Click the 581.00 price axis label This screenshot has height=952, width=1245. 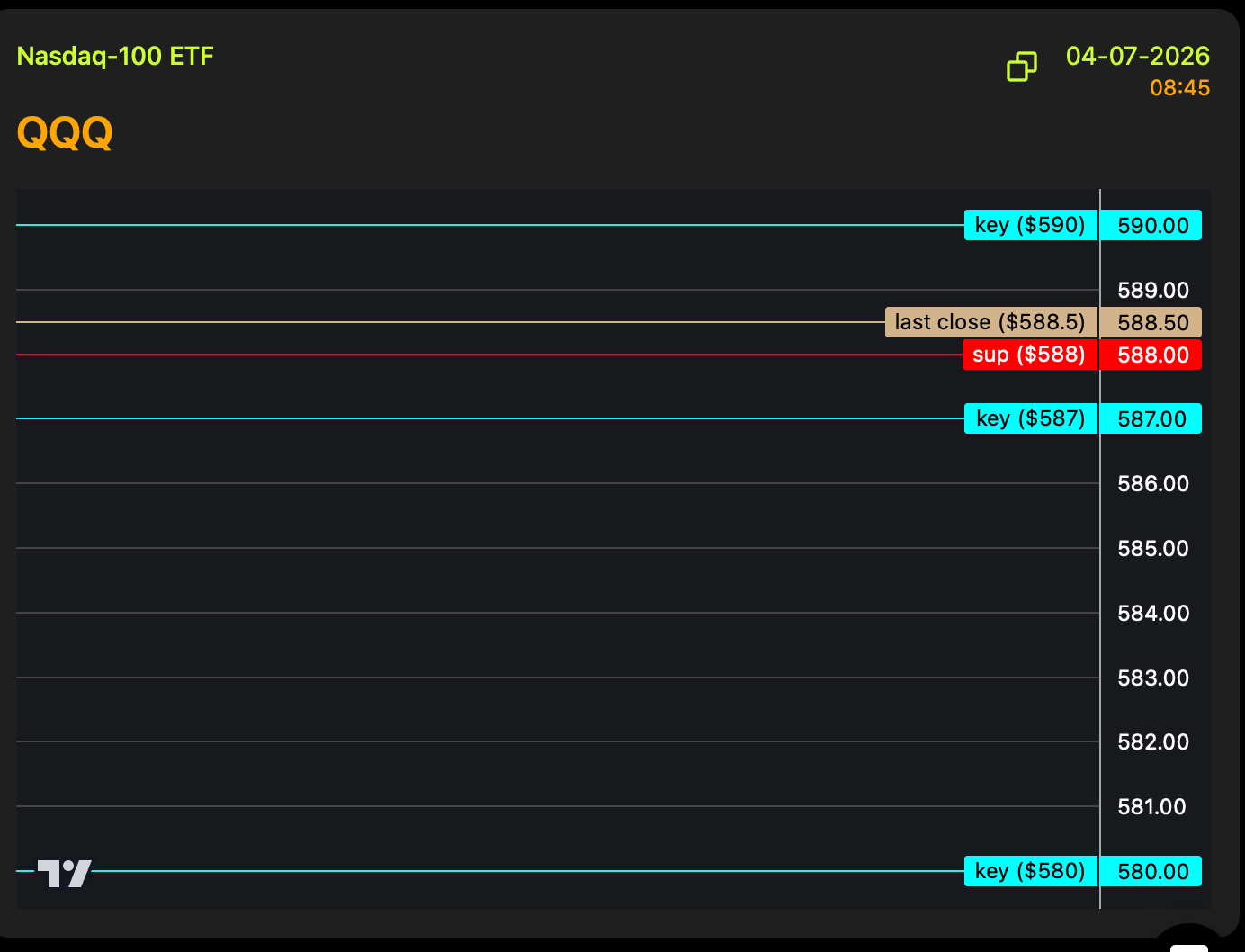point(1151,807)
